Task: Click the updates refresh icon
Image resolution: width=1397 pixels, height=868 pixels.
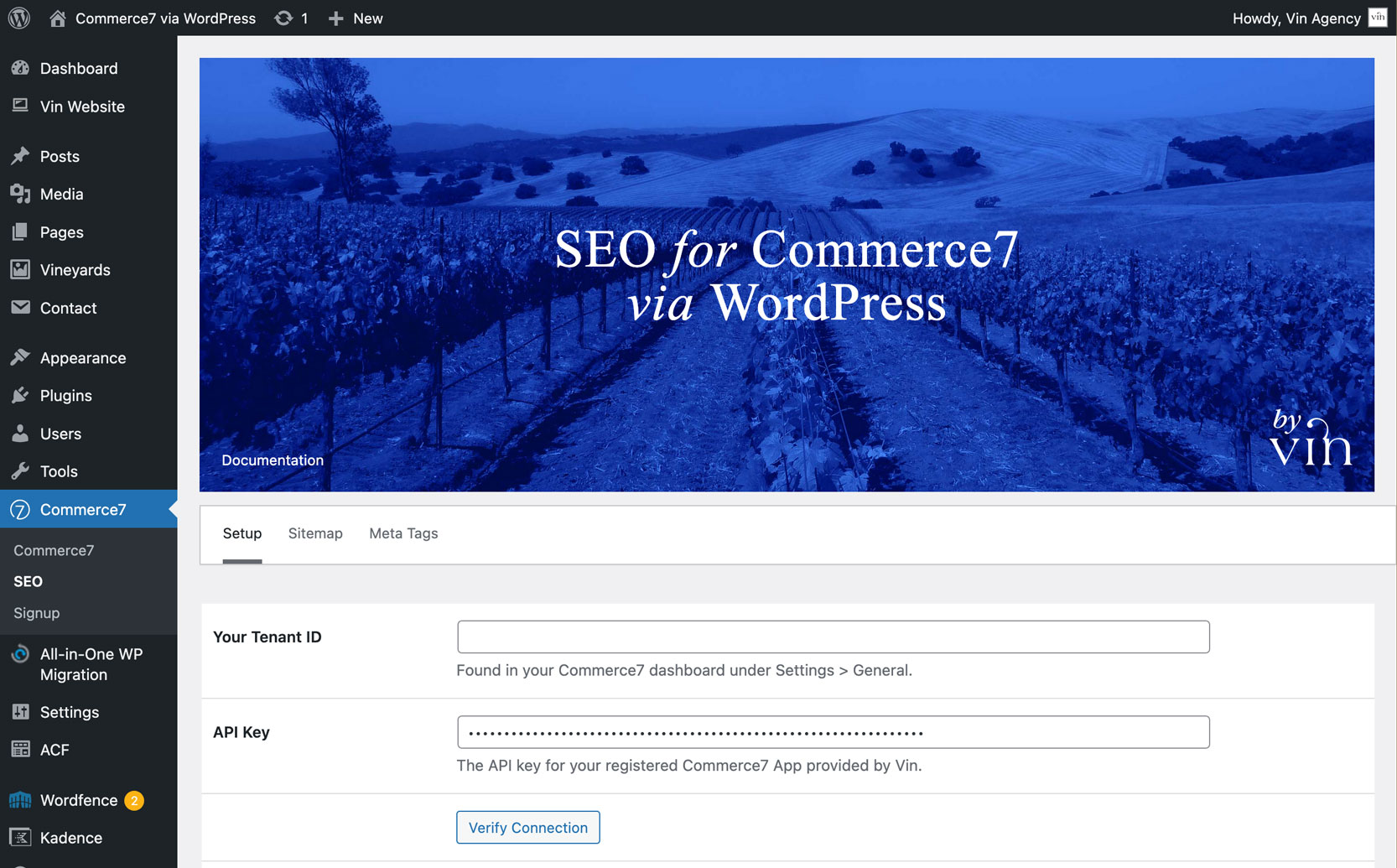Action: click(283, 18)
